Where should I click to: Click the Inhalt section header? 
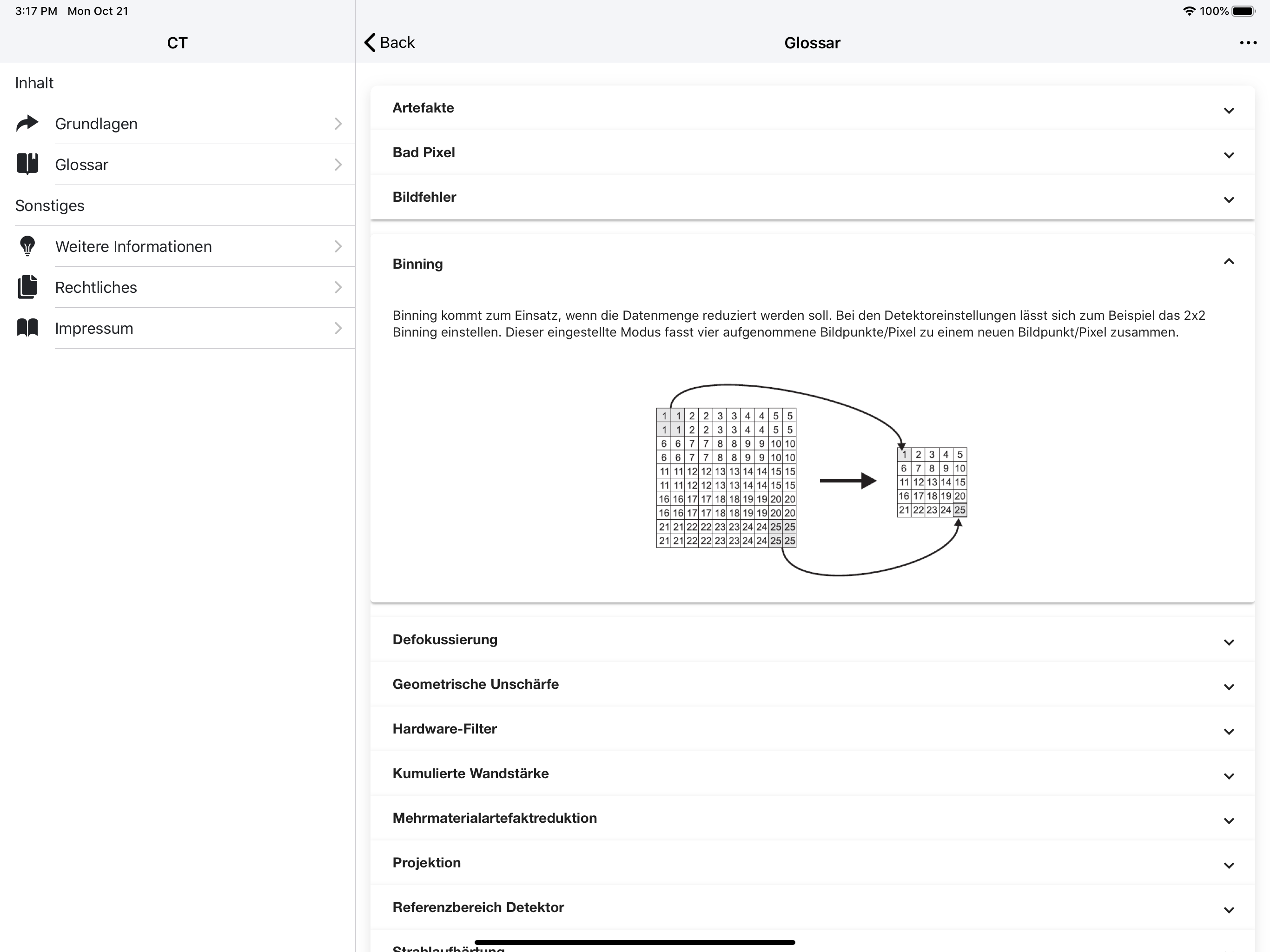34,83
